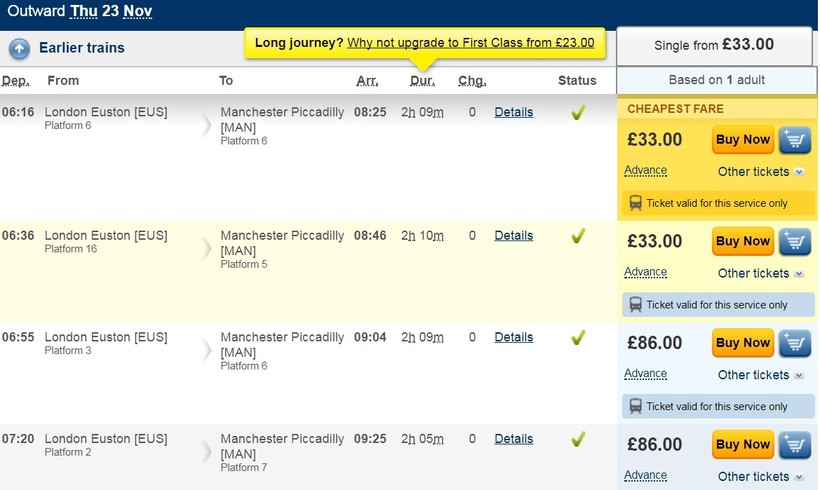Add the 06:16 train to basket
The image size is (820, 490).
click(795, 140)
